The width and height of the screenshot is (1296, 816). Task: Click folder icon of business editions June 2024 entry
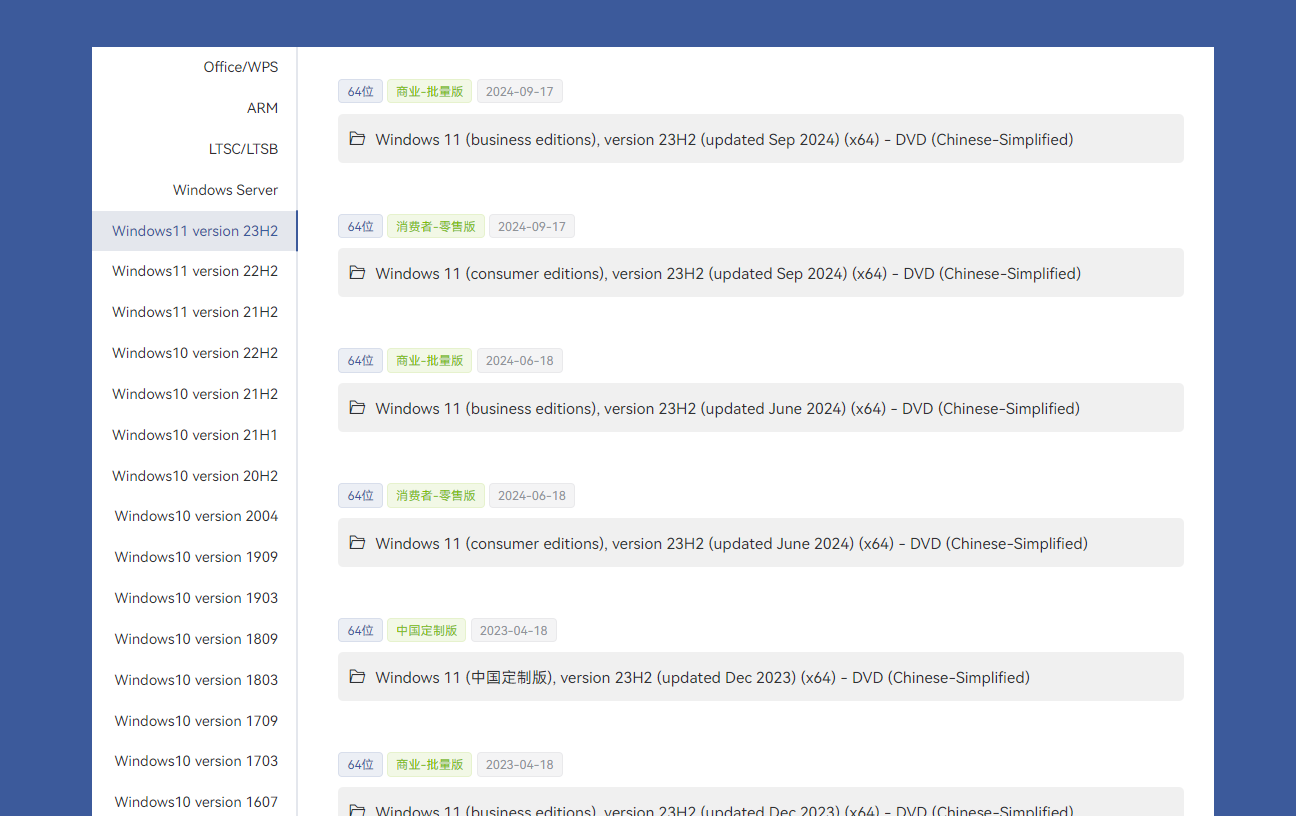357,407
